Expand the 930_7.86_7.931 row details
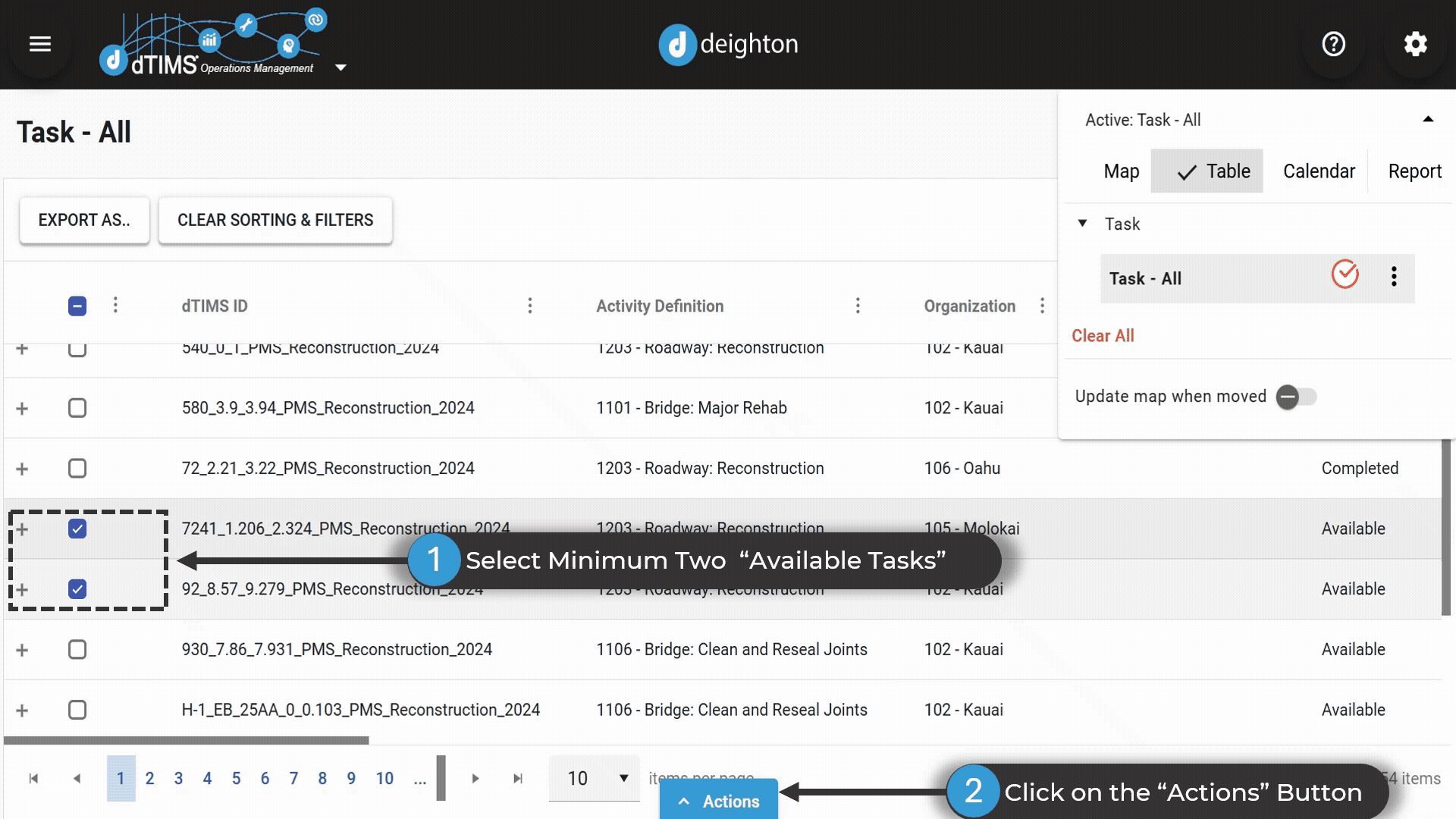The height and width of the screenshot is (819, 1456). click(x=22, y=649)
